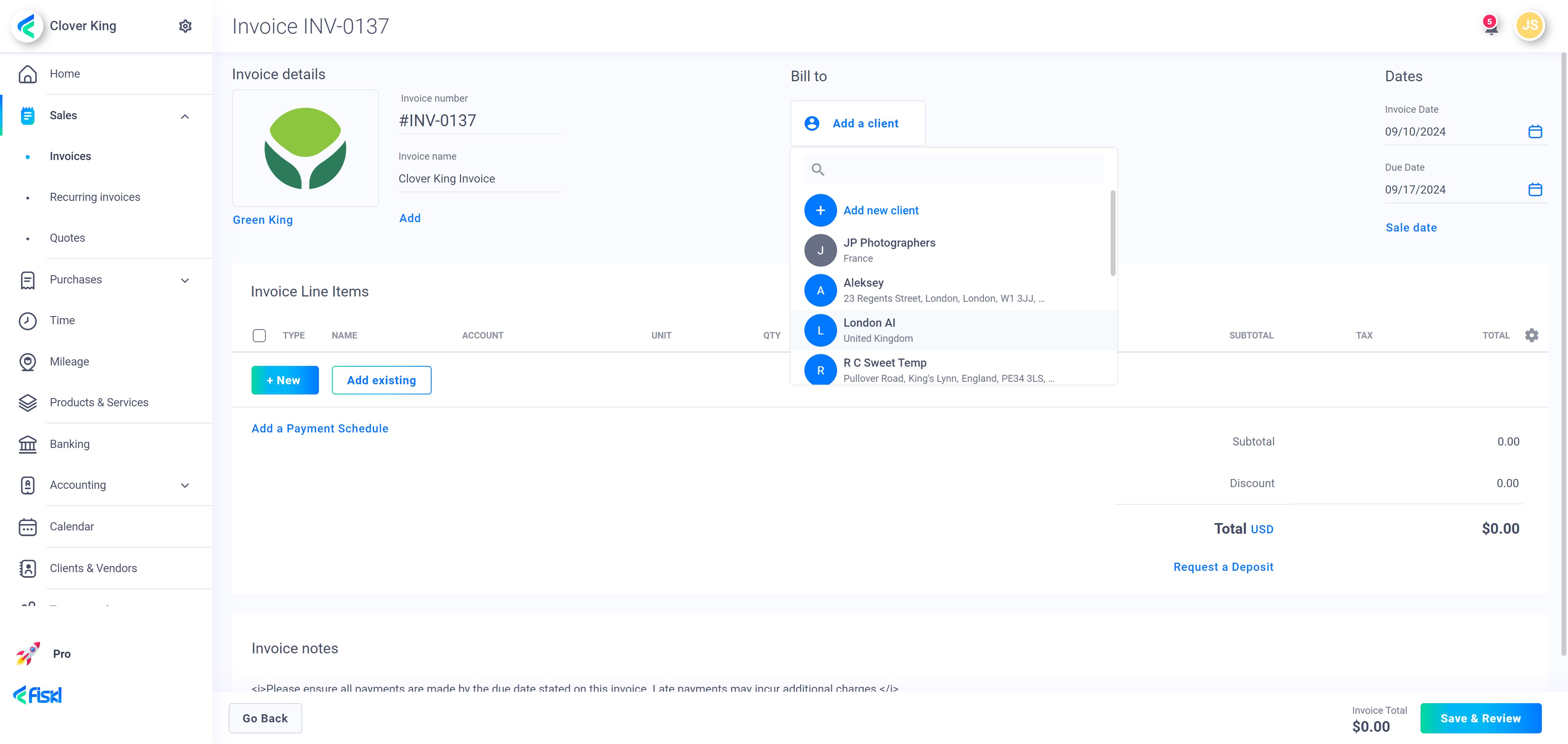Select London AI from the client list
The image size is (1568, 744).
[953, 331]
